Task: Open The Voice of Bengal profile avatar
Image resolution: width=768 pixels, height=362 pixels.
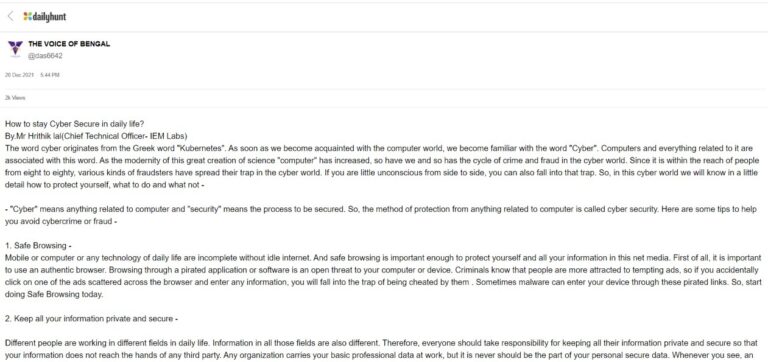Action: 15,49
